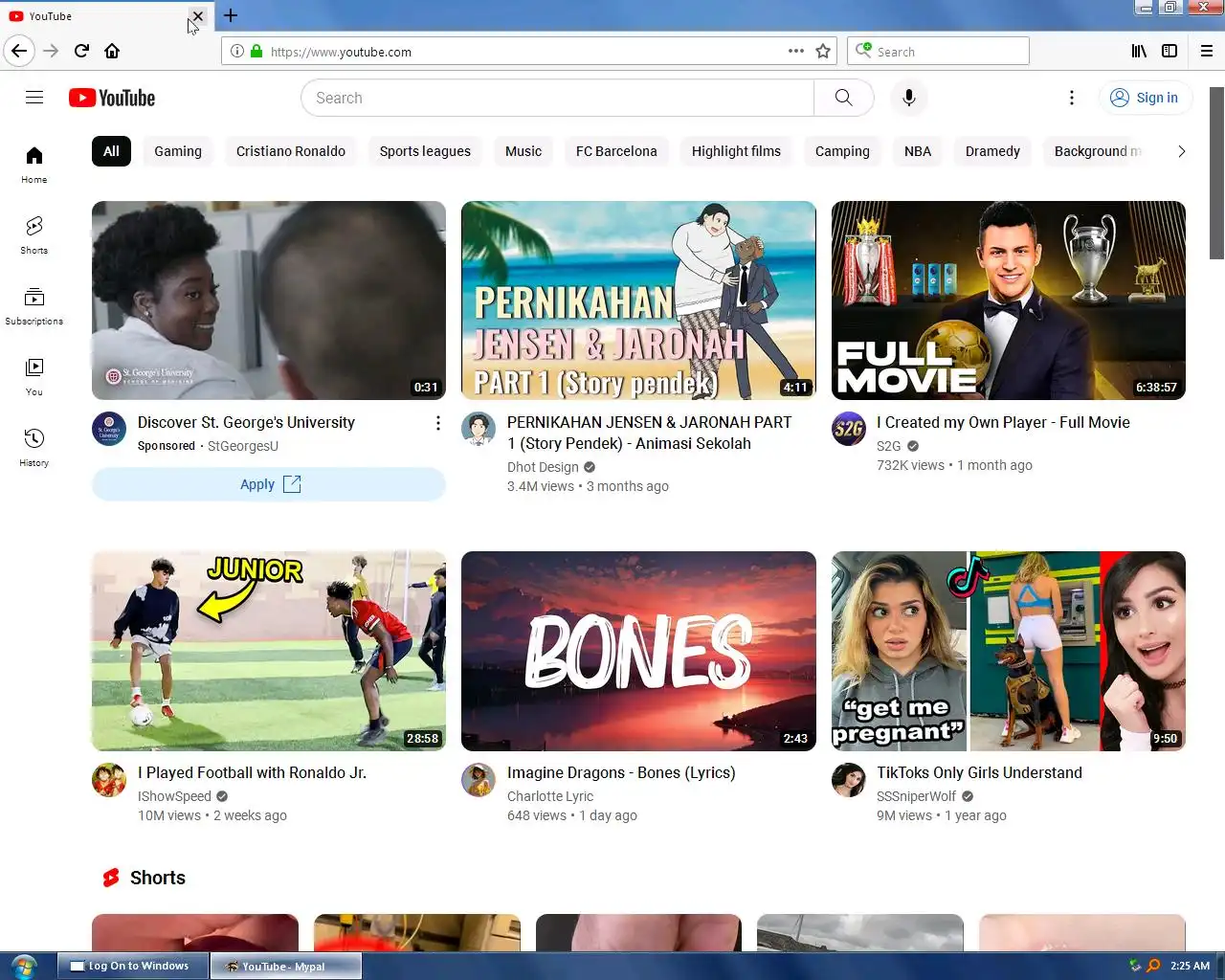The height and width of the screenshot is (980, 1225).
Task: Go back with browser back arrow
Action: tap(19, 51)
